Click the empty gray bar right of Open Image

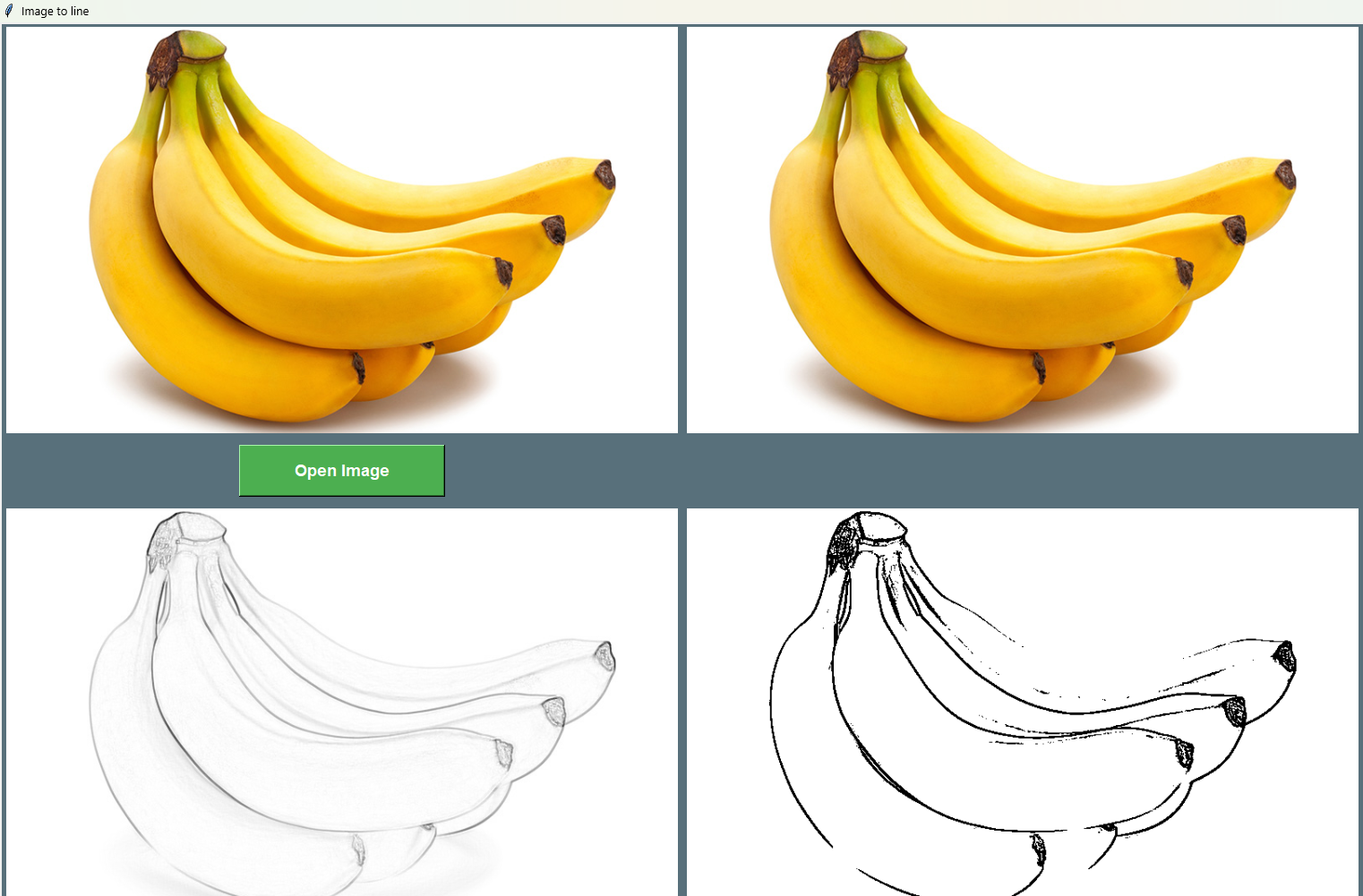point(903,471)
